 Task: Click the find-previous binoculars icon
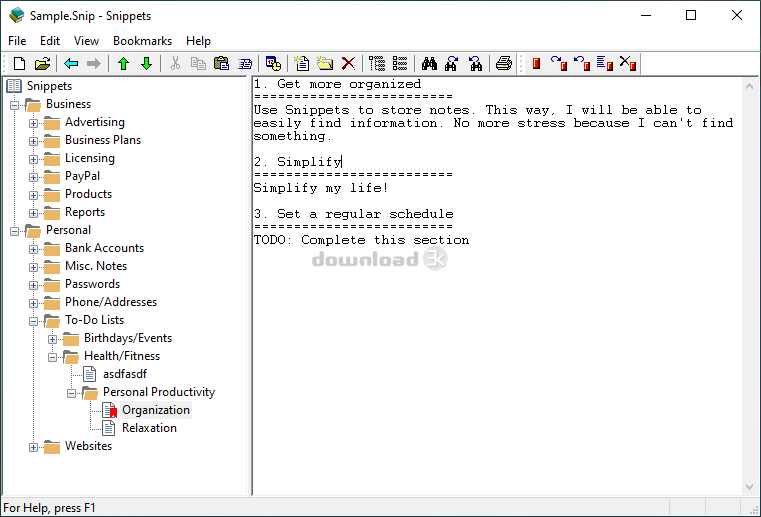tap(476, 64)
